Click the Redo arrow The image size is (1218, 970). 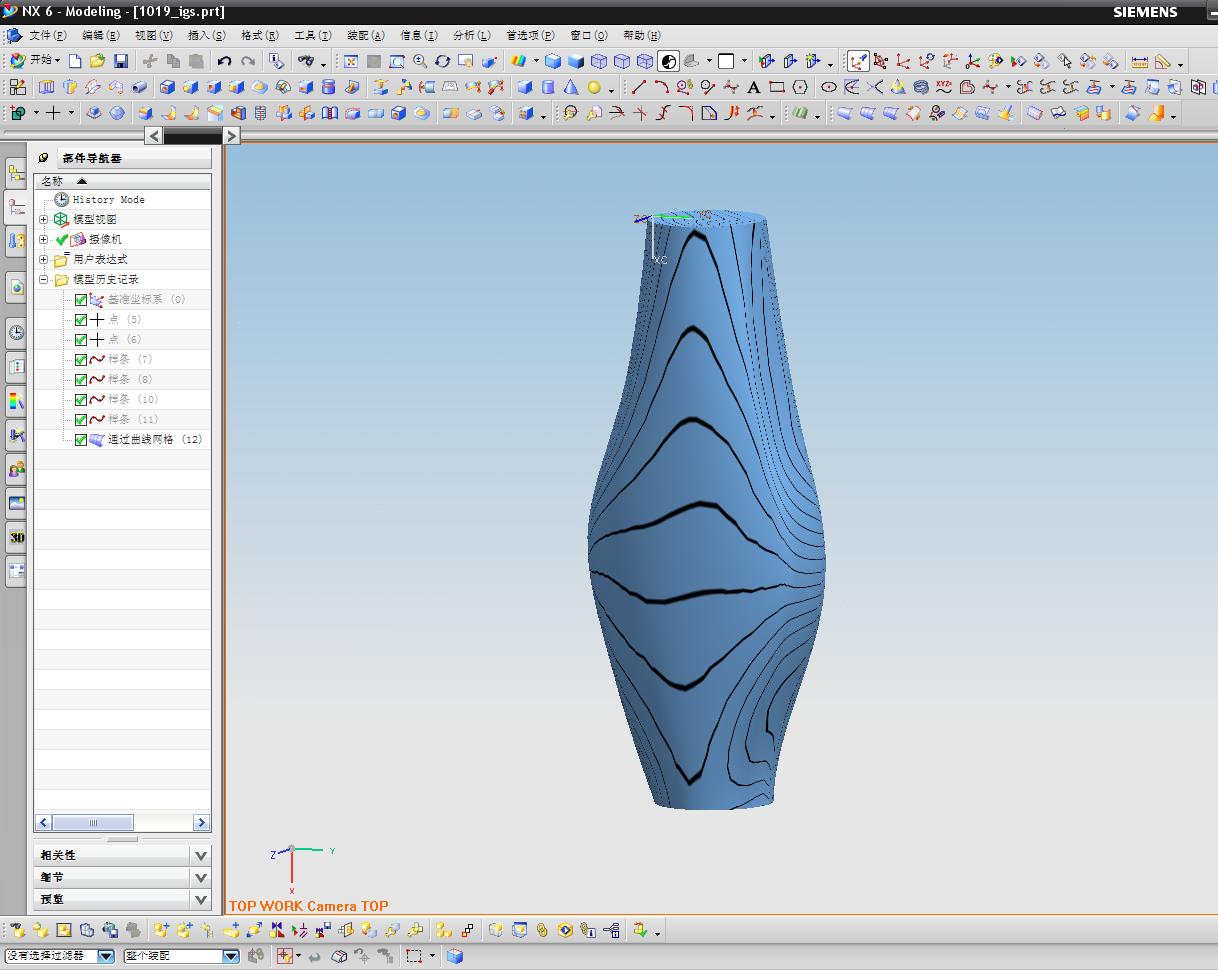pyautogui.click(x=247, y=61)
